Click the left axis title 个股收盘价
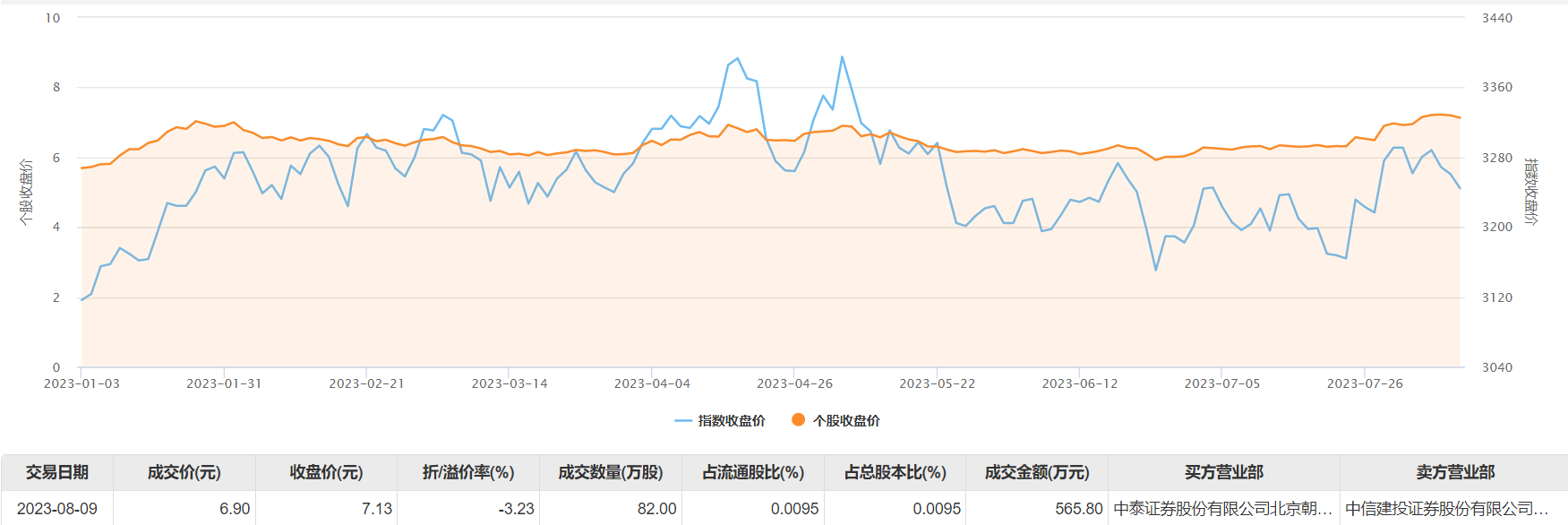Image resolution: width=1568 pixels, height=525 pixels. [x=26, y=192]
